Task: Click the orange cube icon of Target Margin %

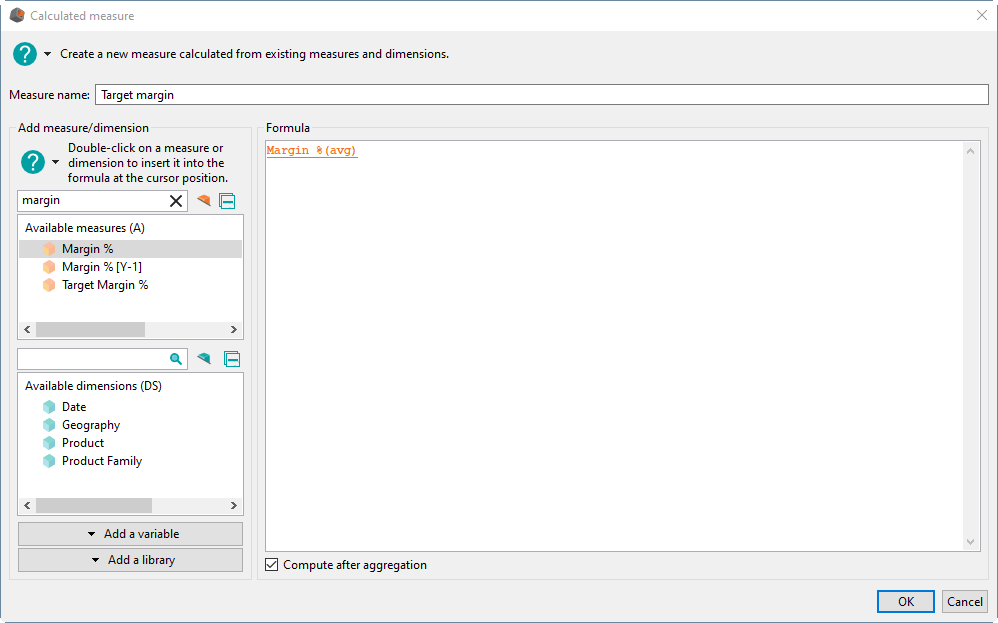Action: coord(49,285)
